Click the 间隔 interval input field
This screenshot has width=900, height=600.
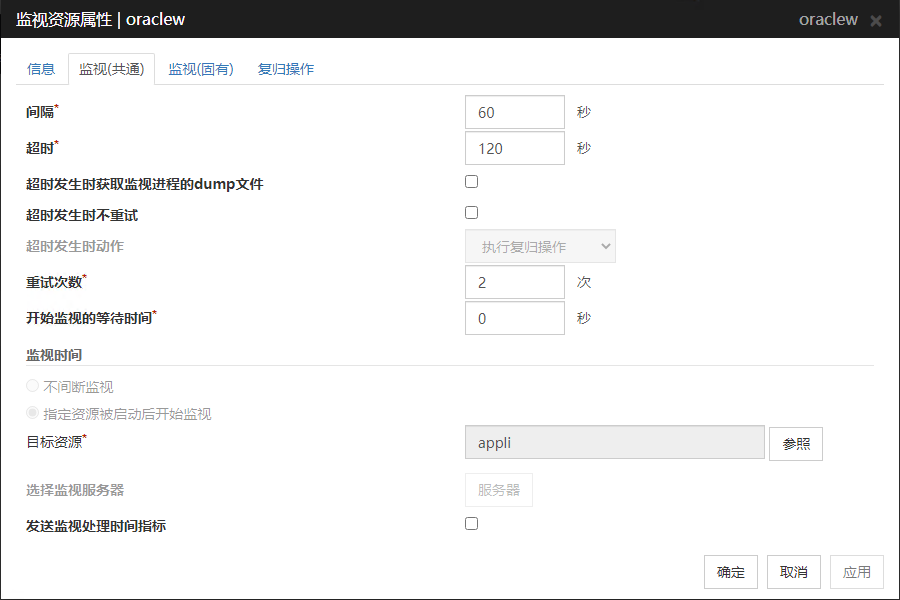point(515,112)
